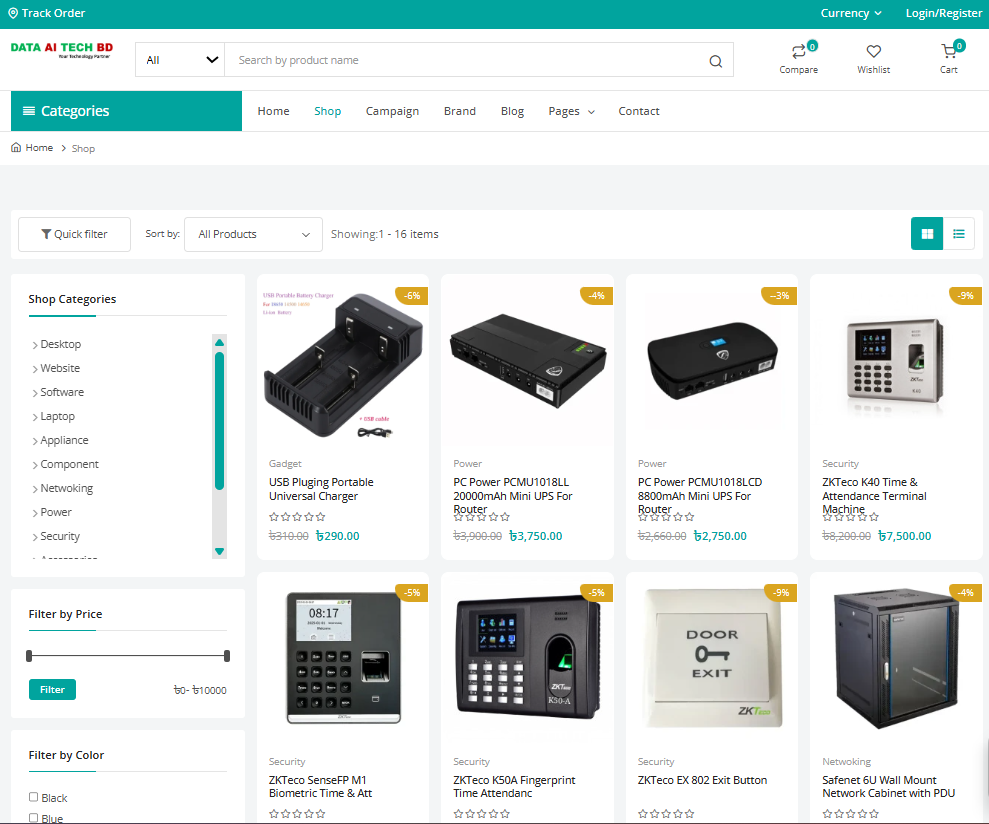The height and width of the screenshot is (824, 989).
Task: Open ZKTeco K40 Time & Attendance product link
Action: coord(874,495)
